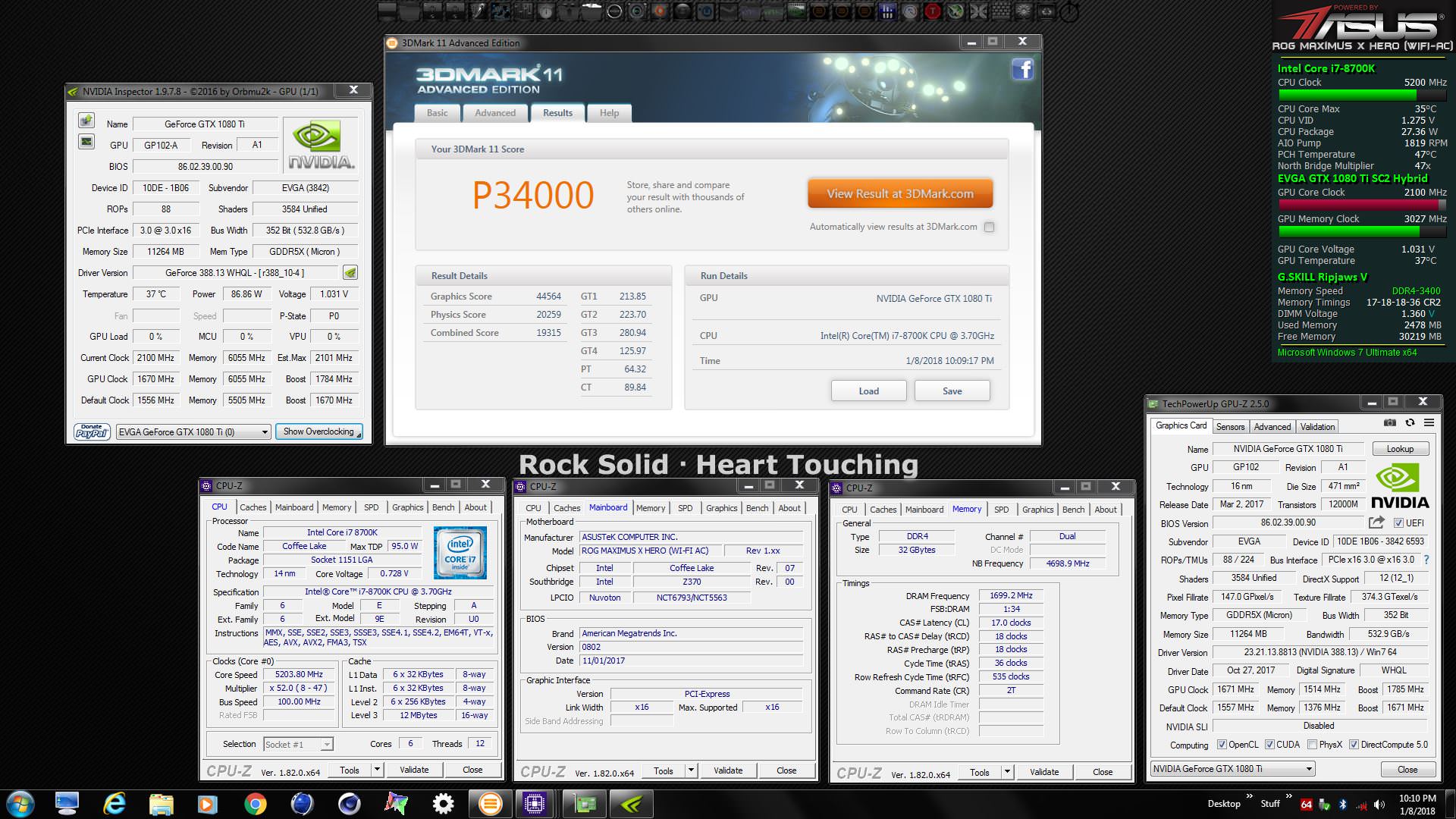Click the Facebook icon in 3DMark
The width and height of the screenshot is (1456, 819).
coord(1022,70)
